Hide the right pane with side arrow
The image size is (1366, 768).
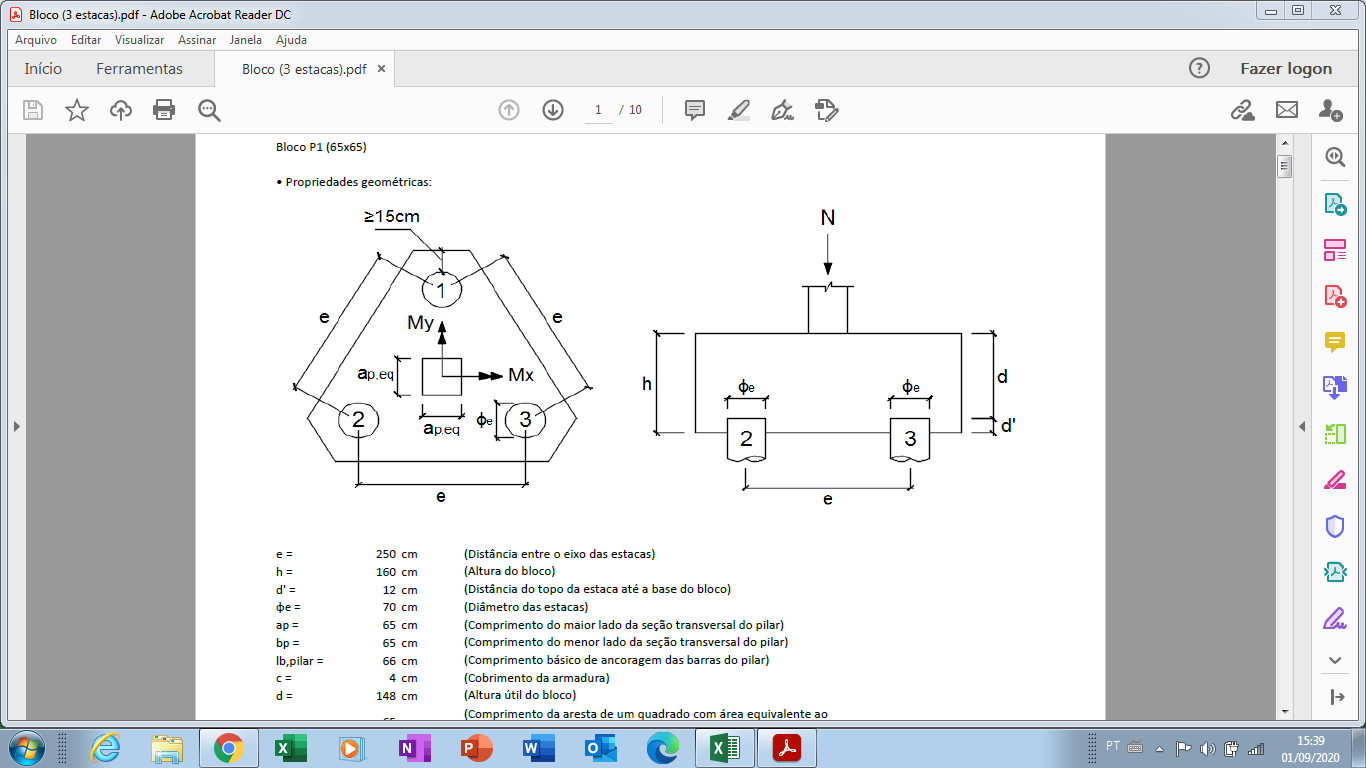click(x=1302, y=427)
